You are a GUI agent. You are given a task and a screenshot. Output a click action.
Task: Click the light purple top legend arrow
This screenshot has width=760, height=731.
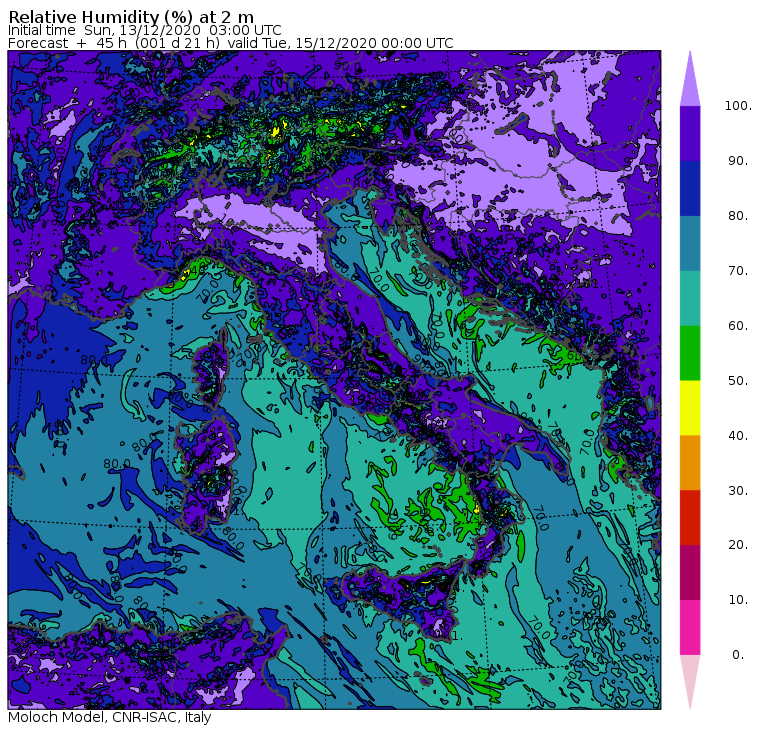click(x=690, y=82)
